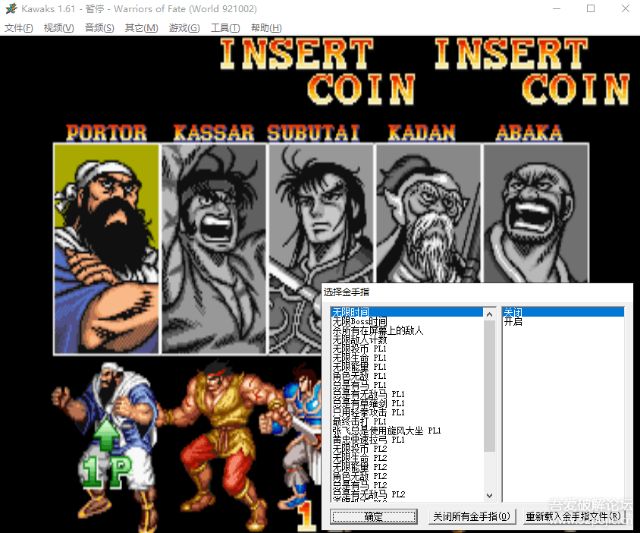The width and height of the screenshot is (640, 533).
Task: Click Kassar's full-body fighter sprite
Action: coord(220,445)
